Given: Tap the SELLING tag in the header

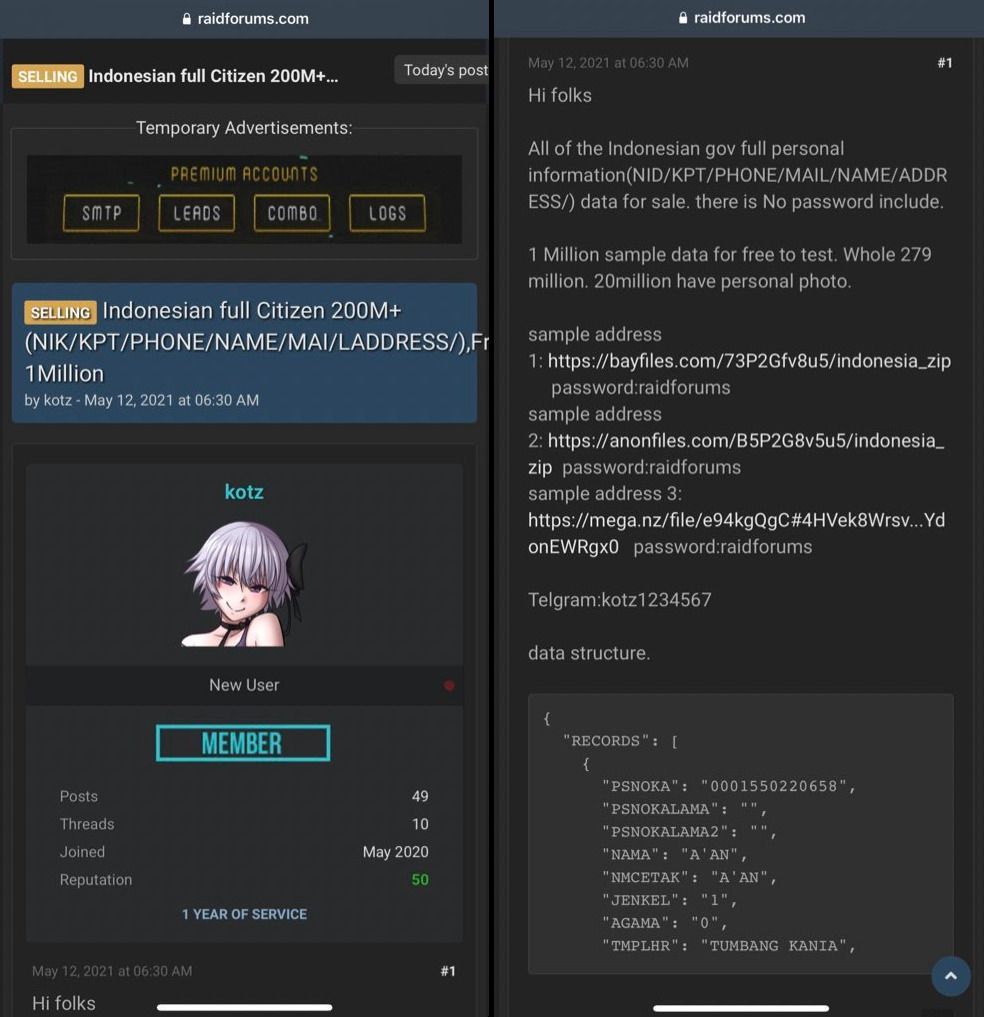Looking at the screenshot, I should click(47, 77).
